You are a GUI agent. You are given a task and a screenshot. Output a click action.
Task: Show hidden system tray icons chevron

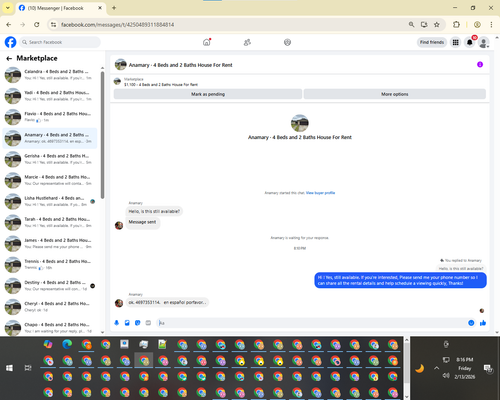click(x=437, y=368)
